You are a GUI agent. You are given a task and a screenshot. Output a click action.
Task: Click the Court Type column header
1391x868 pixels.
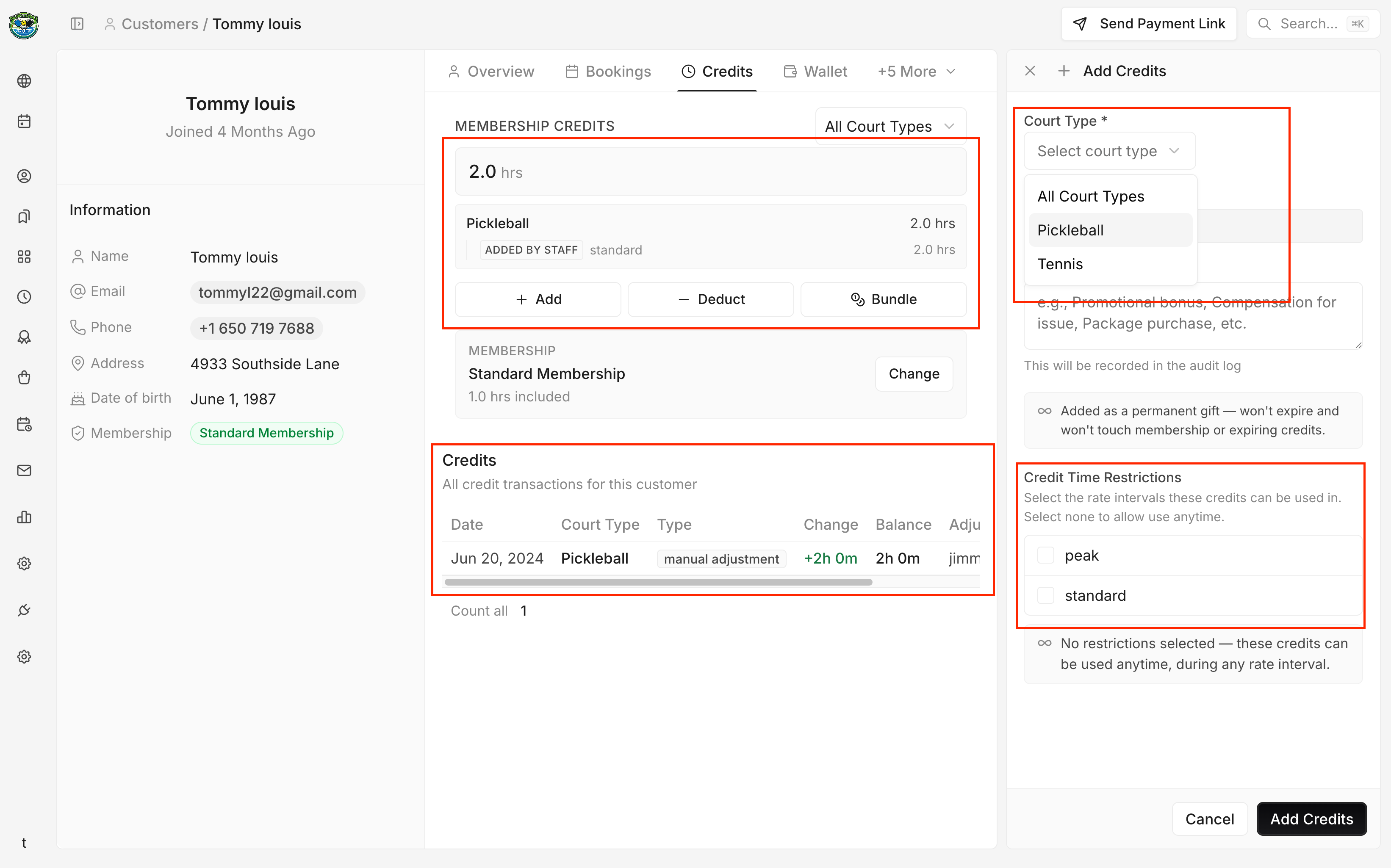[600, 525]
